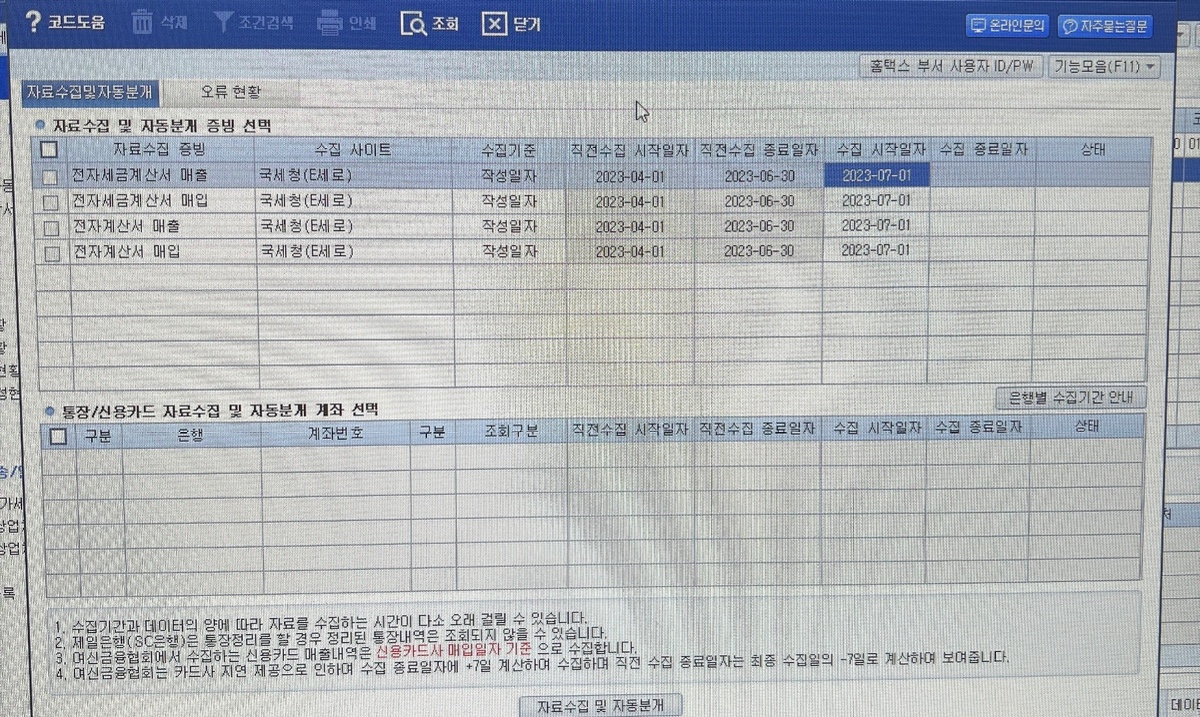Open the 자주묻는질문 FAQ button
The image size is (1200, 717).
[1105, 27]
